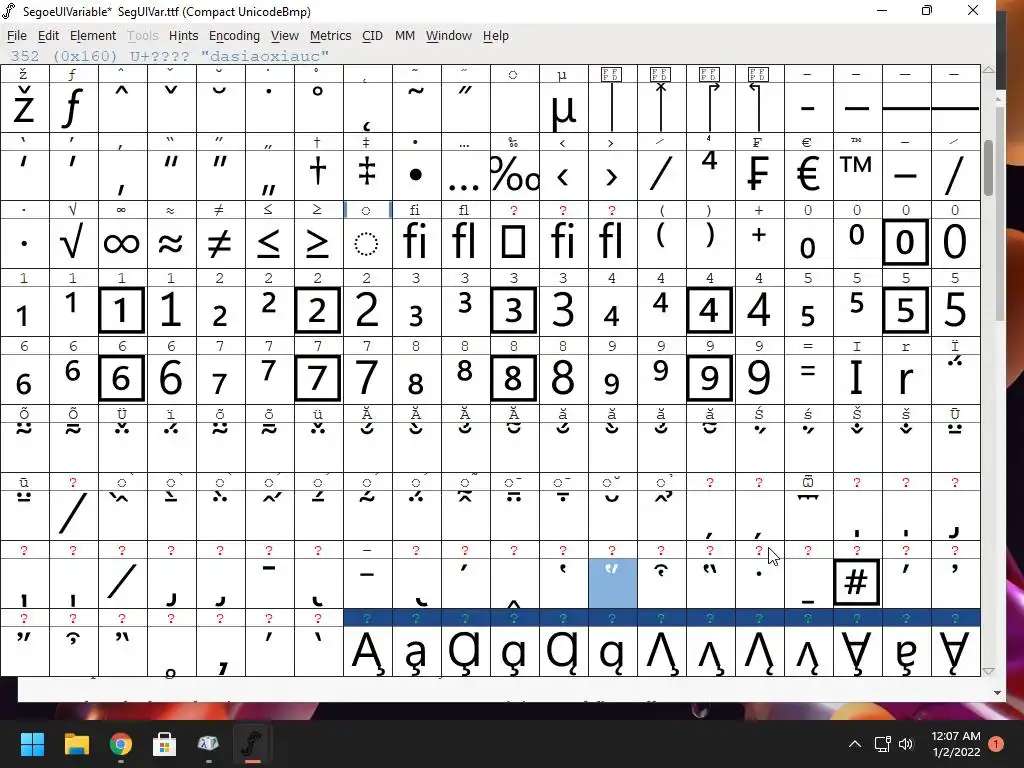1024x768 pixels.
Task: Open the Help menu
Action: (x=496, y=36)
